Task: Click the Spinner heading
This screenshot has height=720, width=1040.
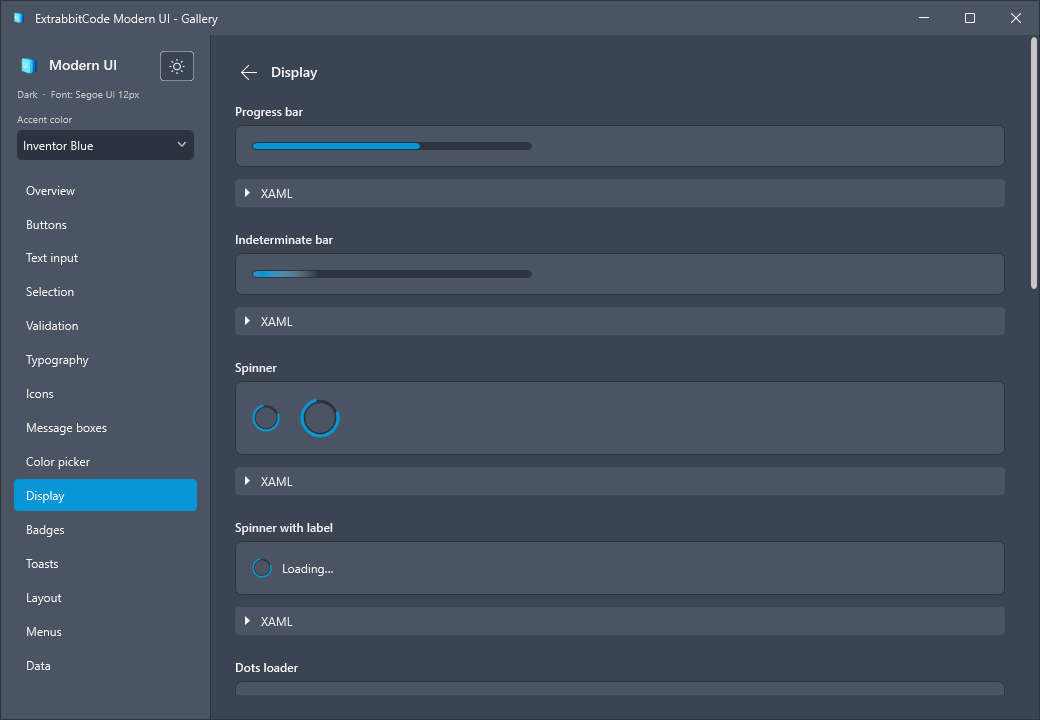Action: point(255,368)
